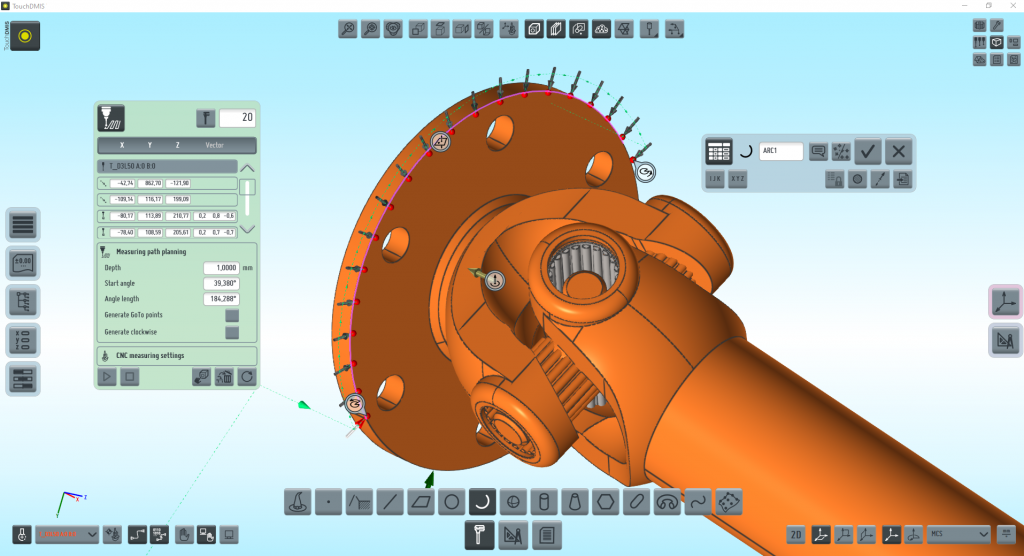Open the feature wizard hat tool
This screenshot has width=1024, height=556.
click(x=297, y=502)
